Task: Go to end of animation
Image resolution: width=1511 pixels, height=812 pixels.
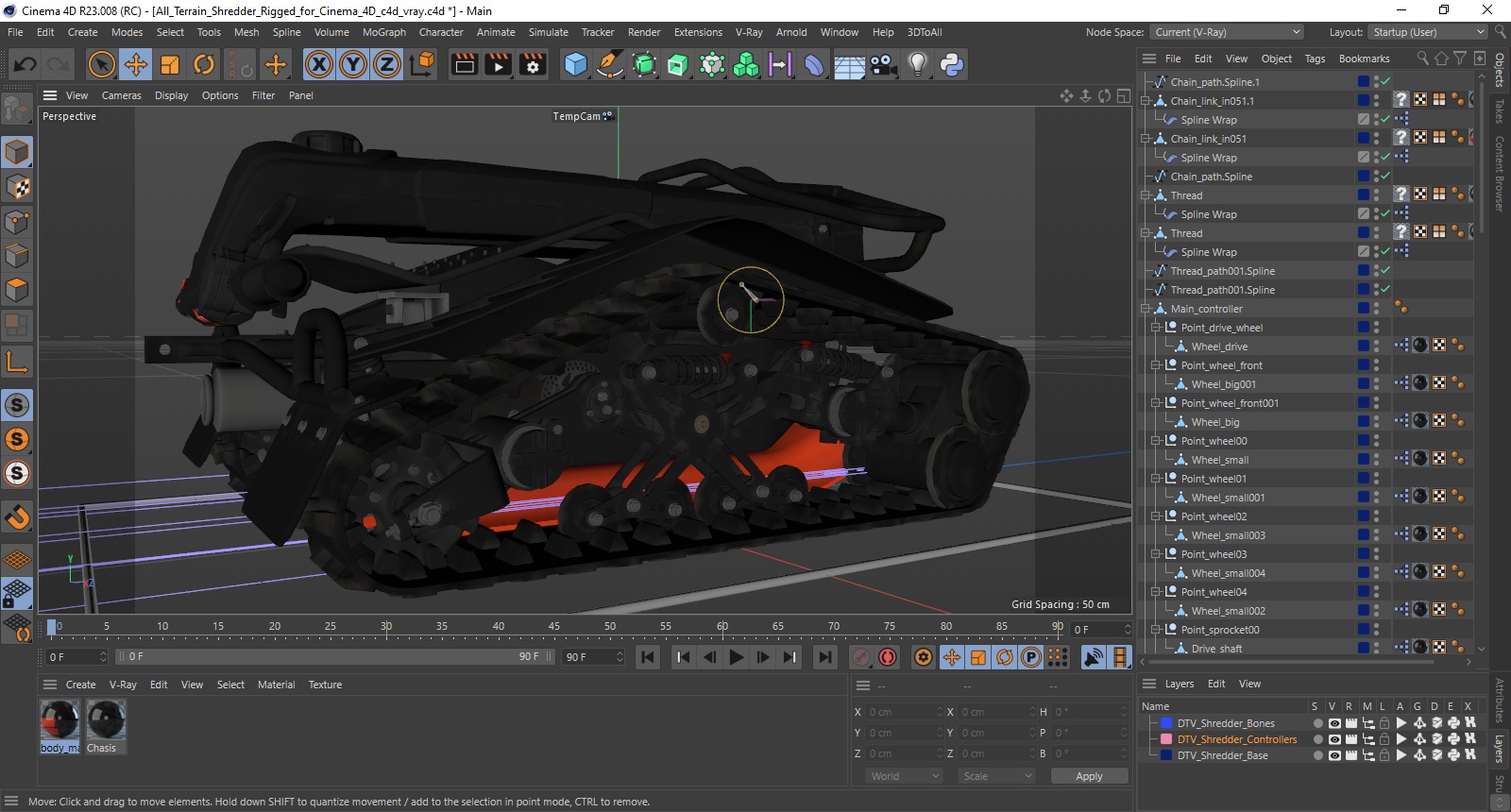Action: pyautogui.click(x=825, y=657)
